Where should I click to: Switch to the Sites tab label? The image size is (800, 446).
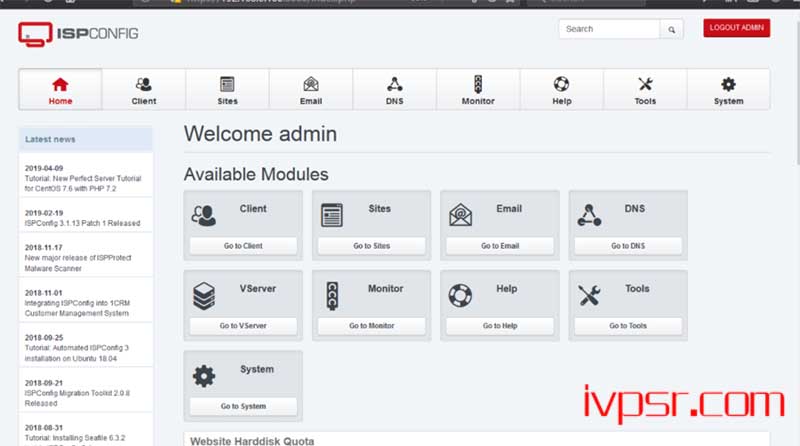(x=228, y=101)
